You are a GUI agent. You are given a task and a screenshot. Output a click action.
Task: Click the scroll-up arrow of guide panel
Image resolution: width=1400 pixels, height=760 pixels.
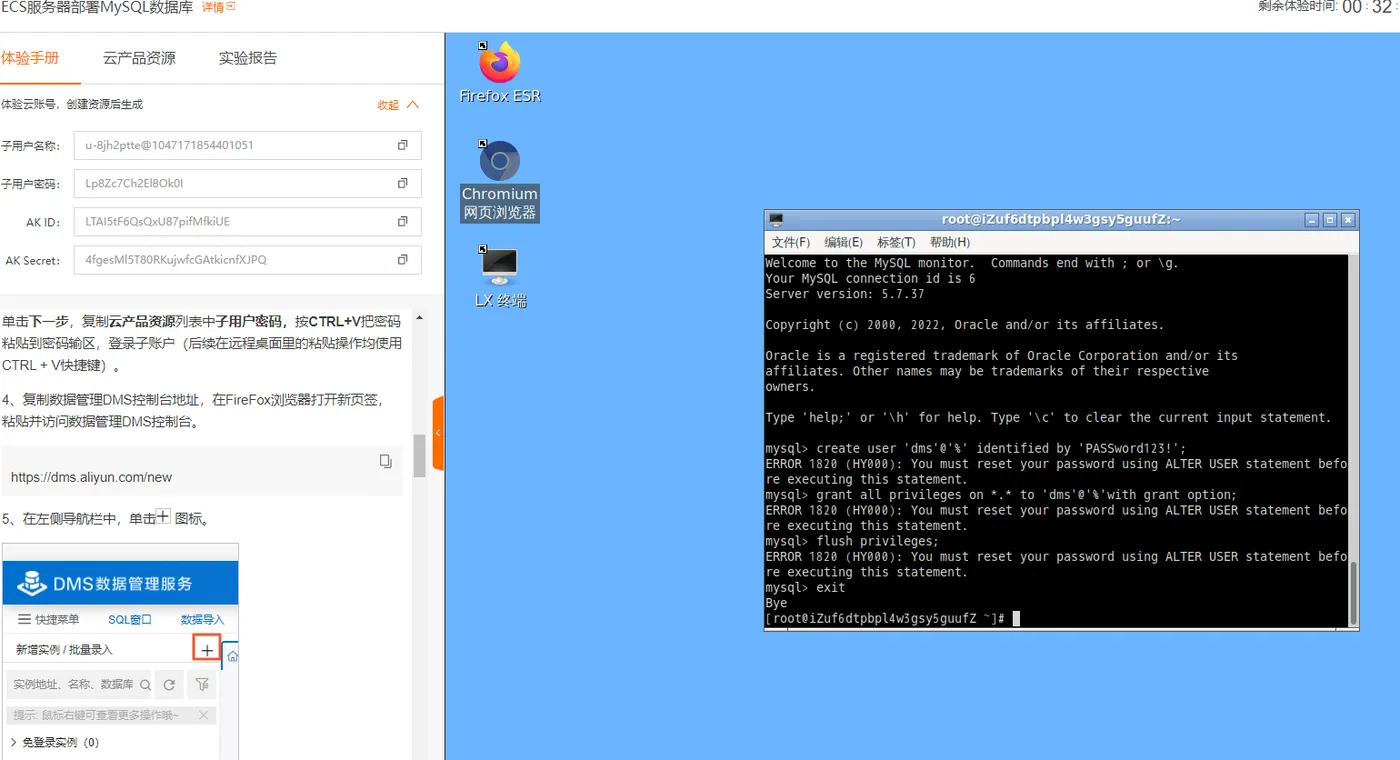(x=419, y=318)
